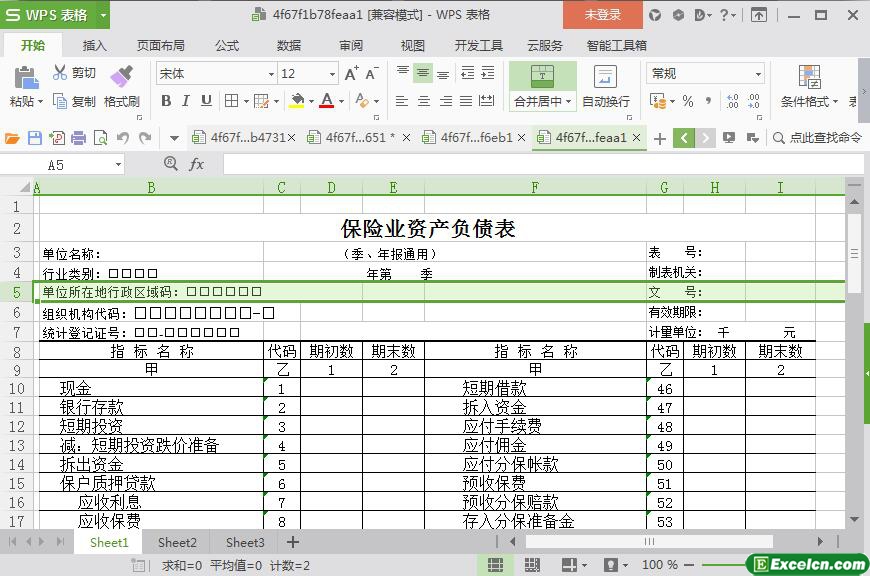The width and height of the screenshot is (870, 576).
Task: Switch to the Sheet2 worksheet tab
Action: pyautogui.click(x=177, y=542)
